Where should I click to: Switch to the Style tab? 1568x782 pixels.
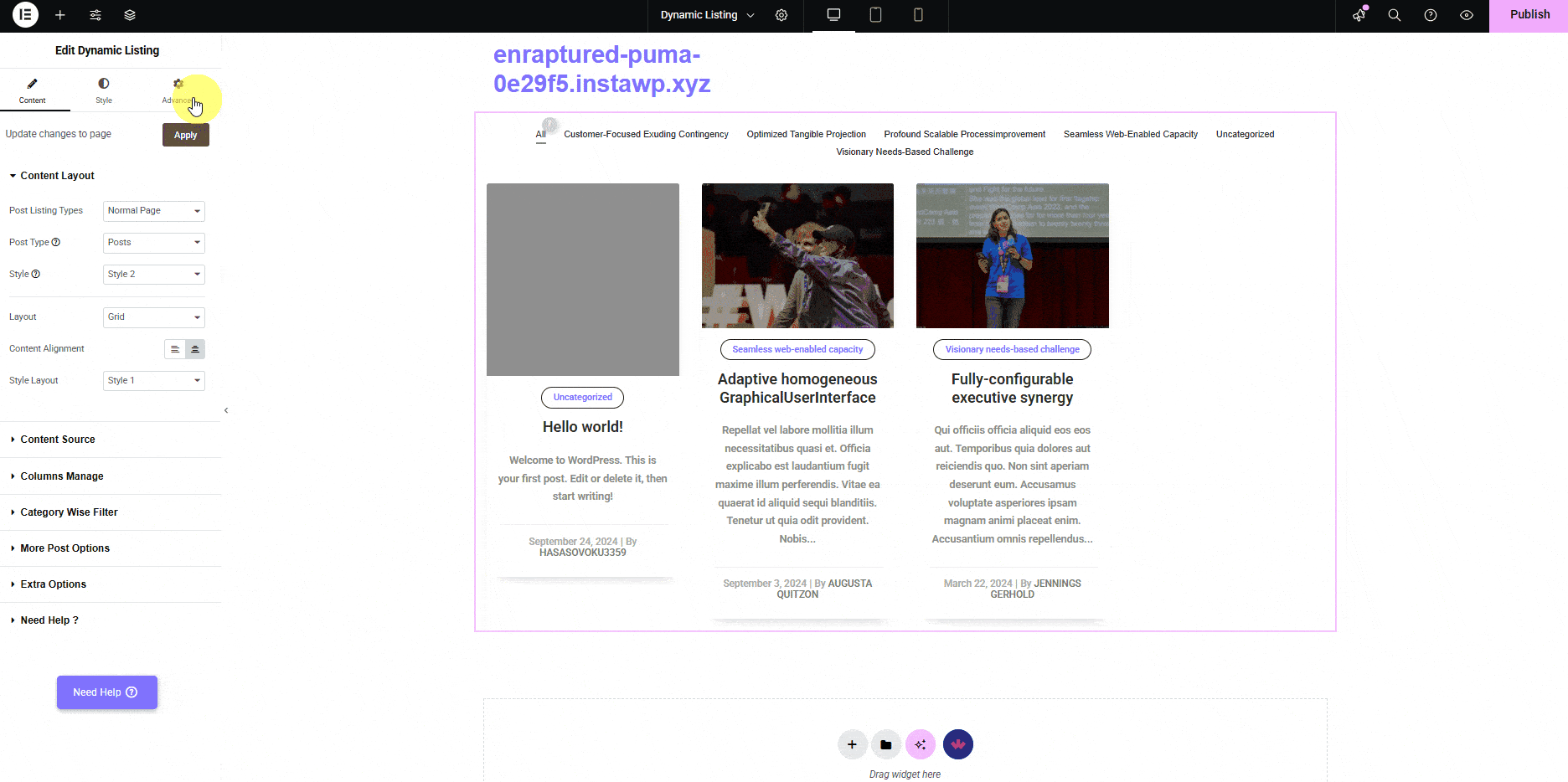pyautogui.click(x=104, y=90)
